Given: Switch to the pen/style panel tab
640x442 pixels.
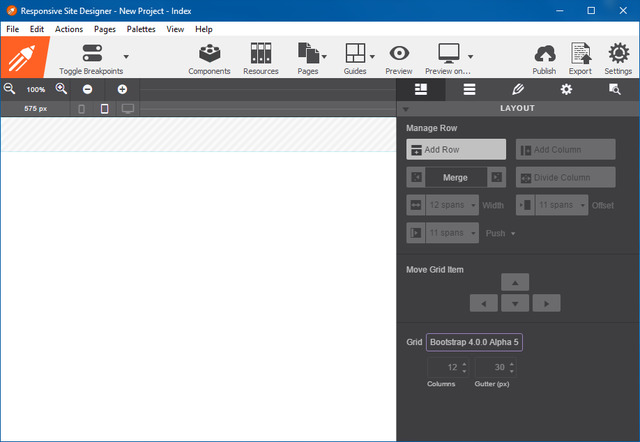Looking at the screenshot, I should [517, 89].
